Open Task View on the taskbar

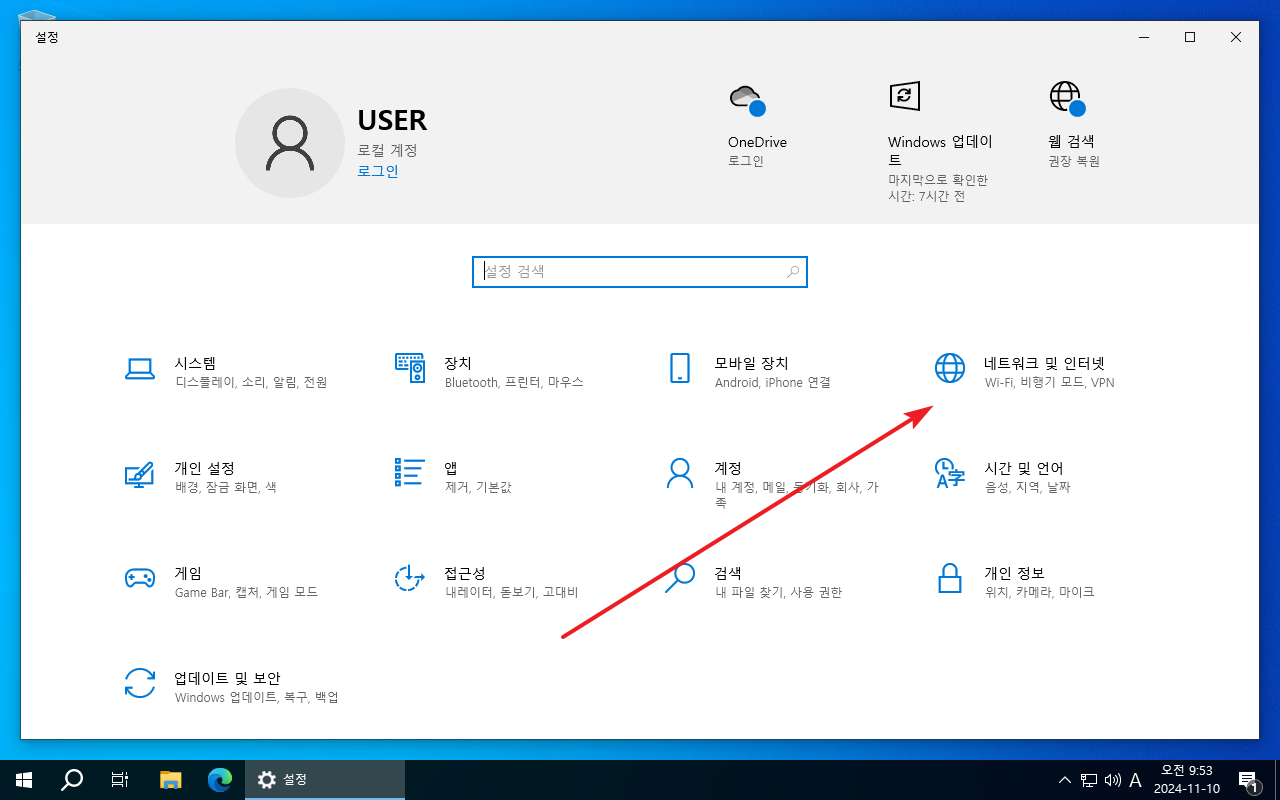(x=119, y=780)
